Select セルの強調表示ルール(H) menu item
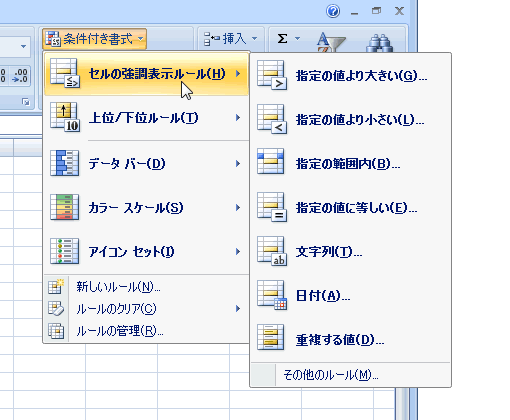This screenshot has width=510, height=420. [x=146, y=74]
